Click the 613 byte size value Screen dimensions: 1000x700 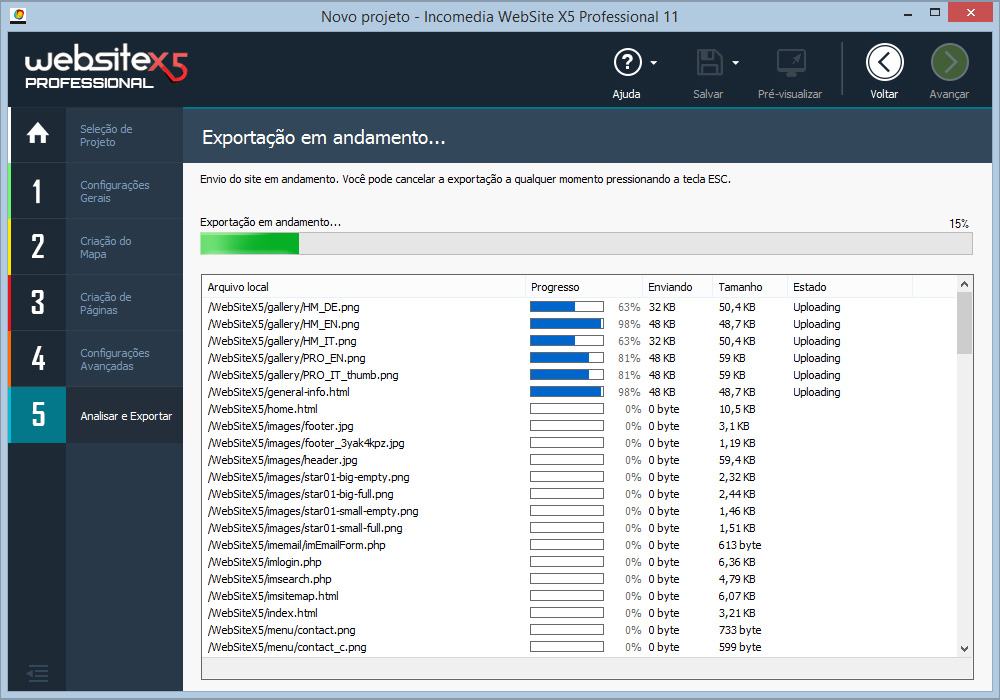coord(740,545)
